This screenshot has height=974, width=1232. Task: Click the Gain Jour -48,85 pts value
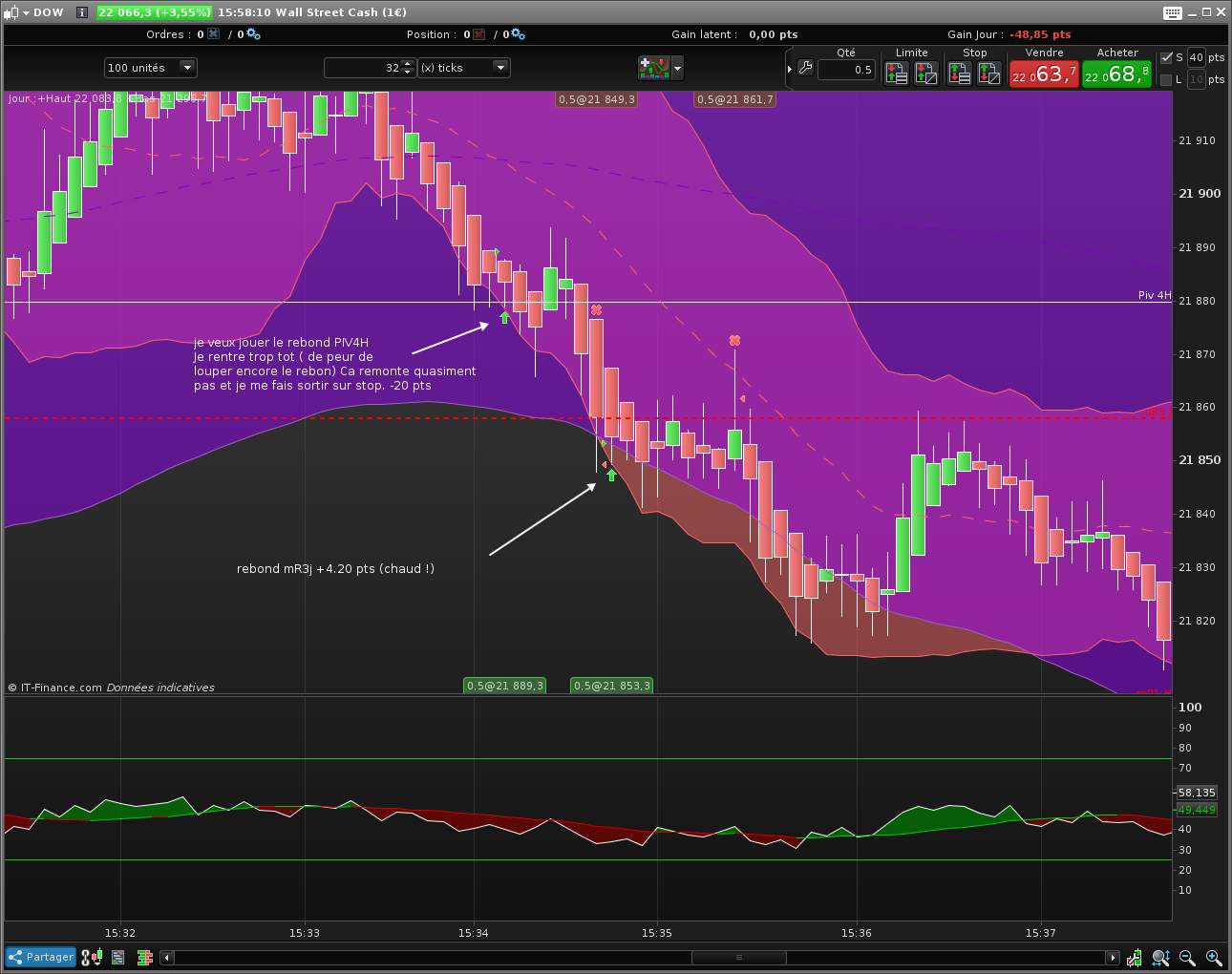1040,34
